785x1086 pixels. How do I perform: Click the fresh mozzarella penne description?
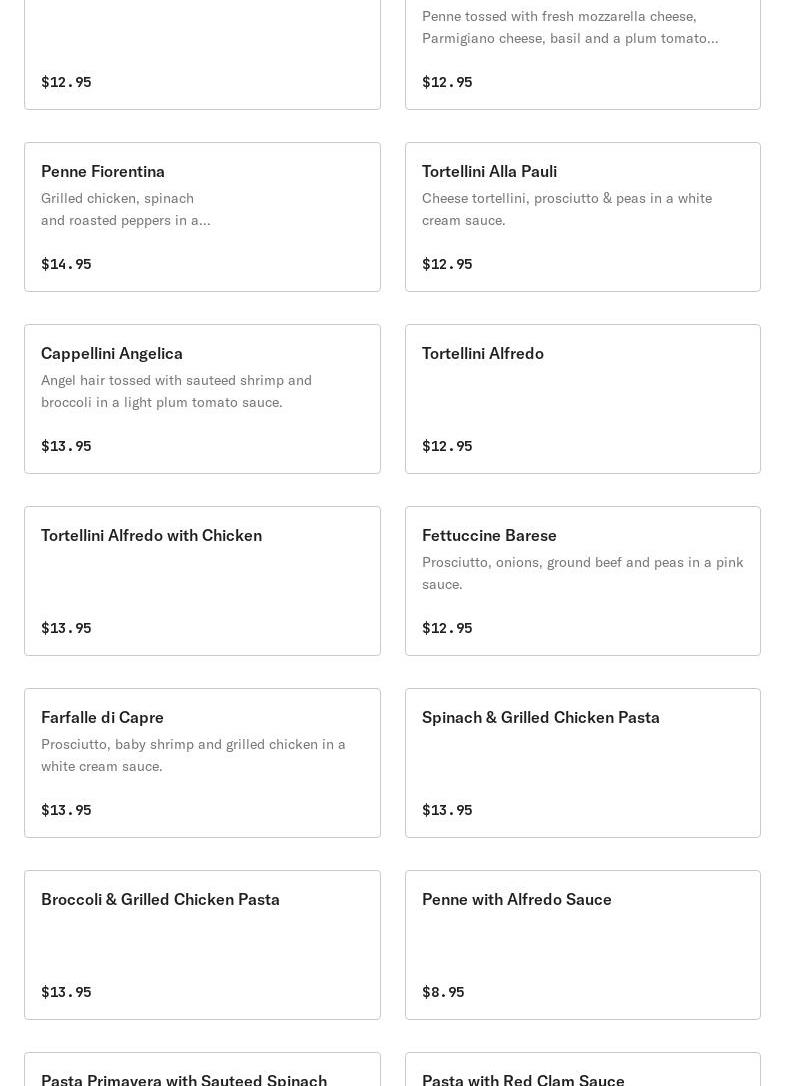(x=569, y=27)
